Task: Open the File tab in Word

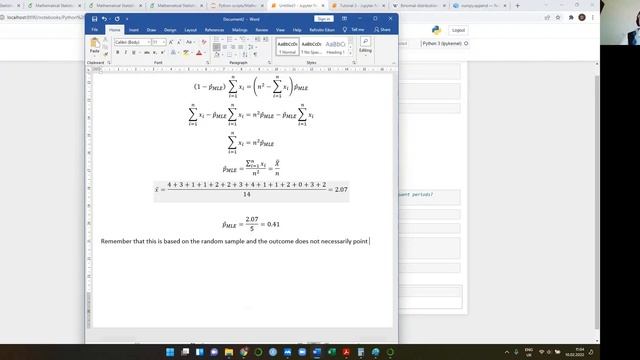Action: pos(95,30)
